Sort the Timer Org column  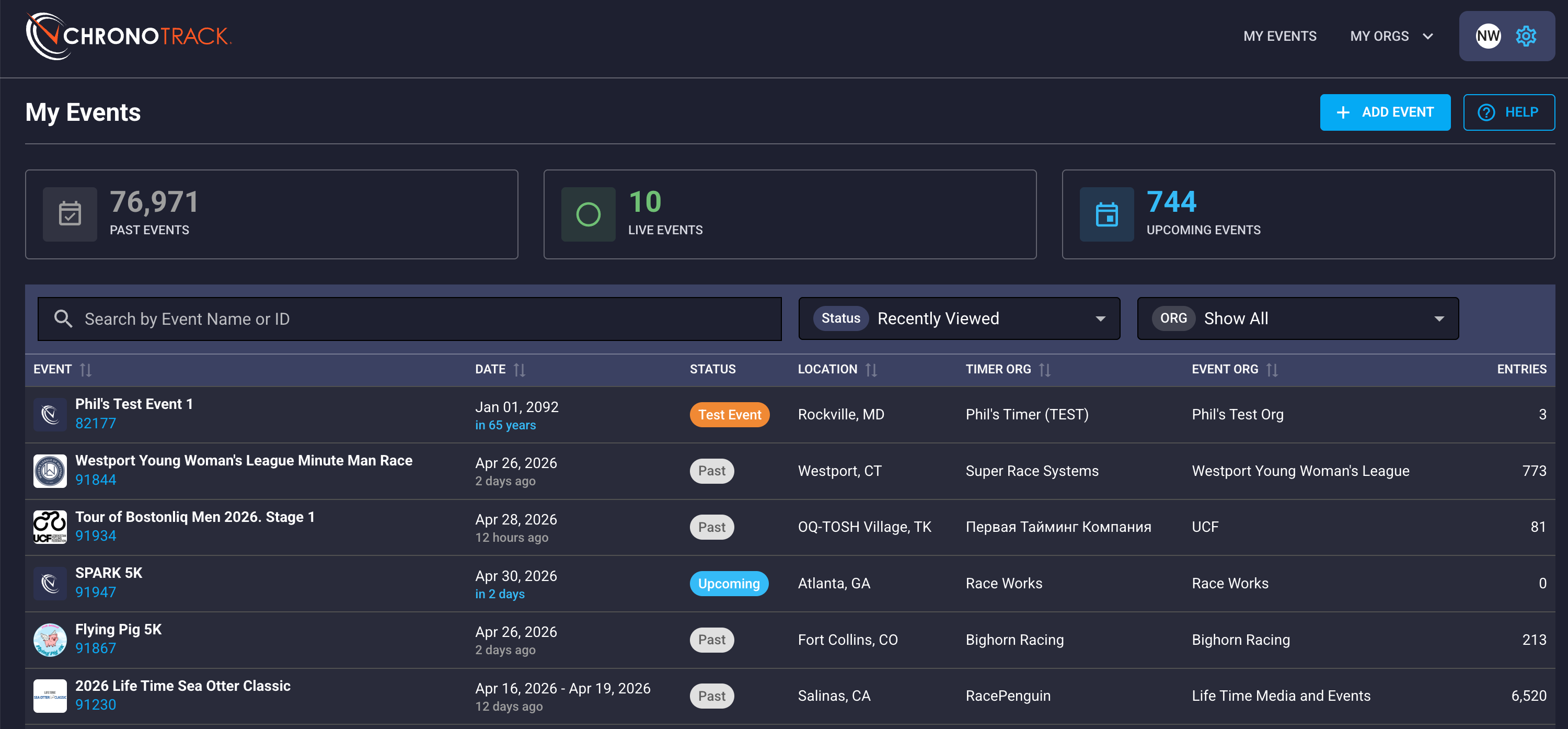[1044, 370]
